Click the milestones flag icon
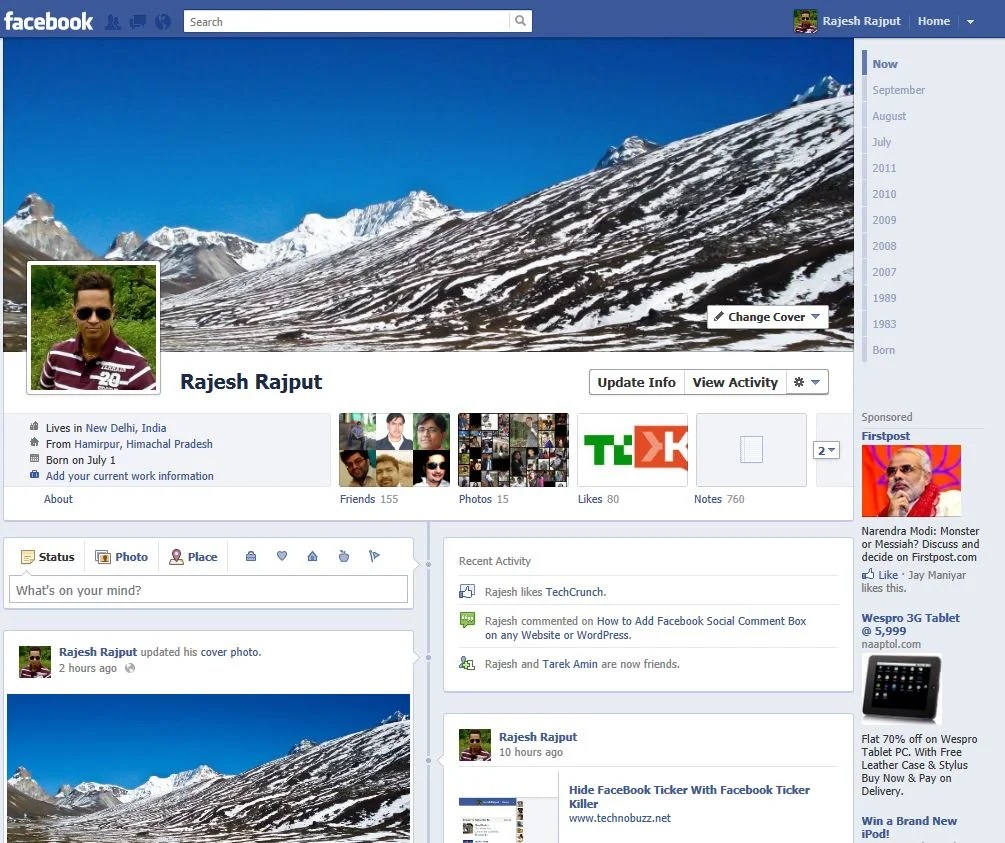1005x843 pixels. 374,556
